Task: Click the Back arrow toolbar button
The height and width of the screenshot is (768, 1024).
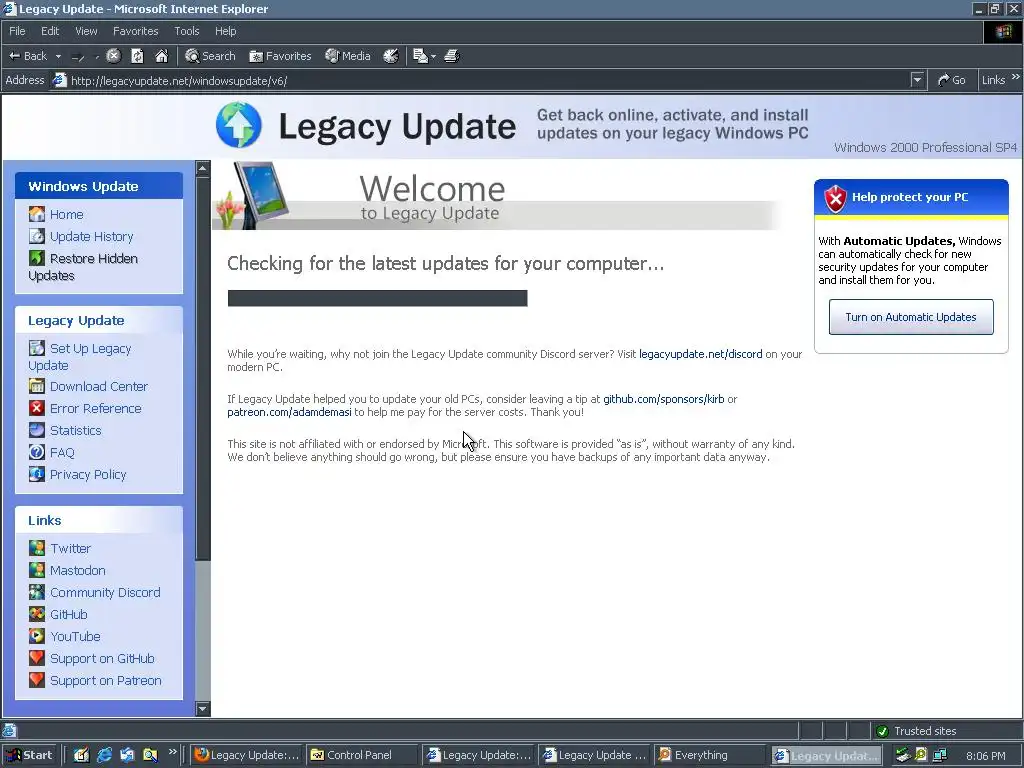Action: (27, 56)
